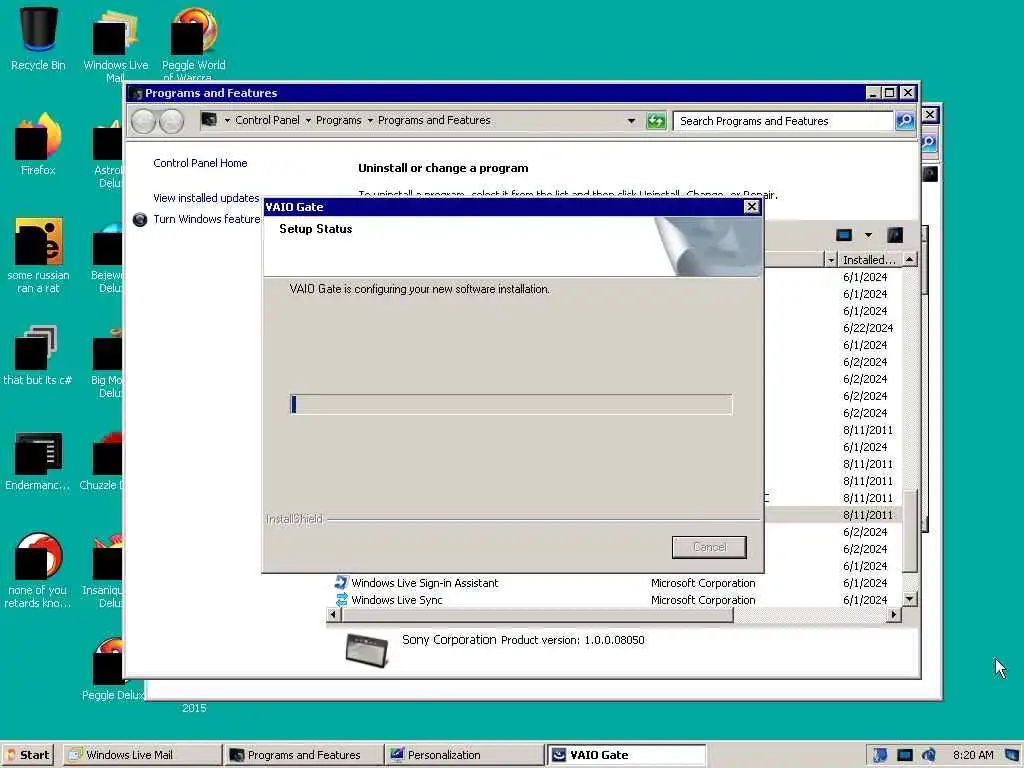Select the Peggle World of Warcraft shortcut
Image resolution: width=1024 pixels, height=768 pixels.
coord(193,43)
